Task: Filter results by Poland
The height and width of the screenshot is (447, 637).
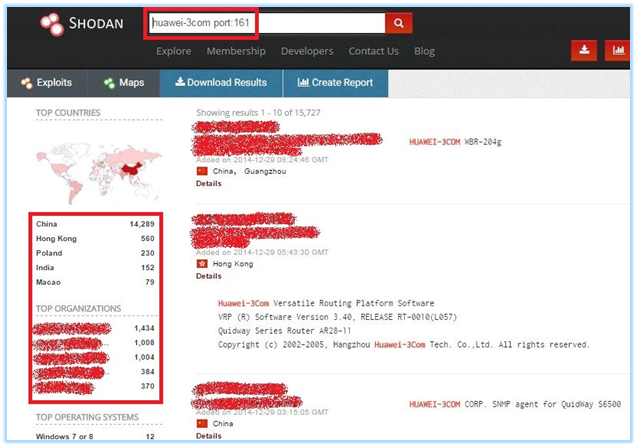Action: coord(95,253)
